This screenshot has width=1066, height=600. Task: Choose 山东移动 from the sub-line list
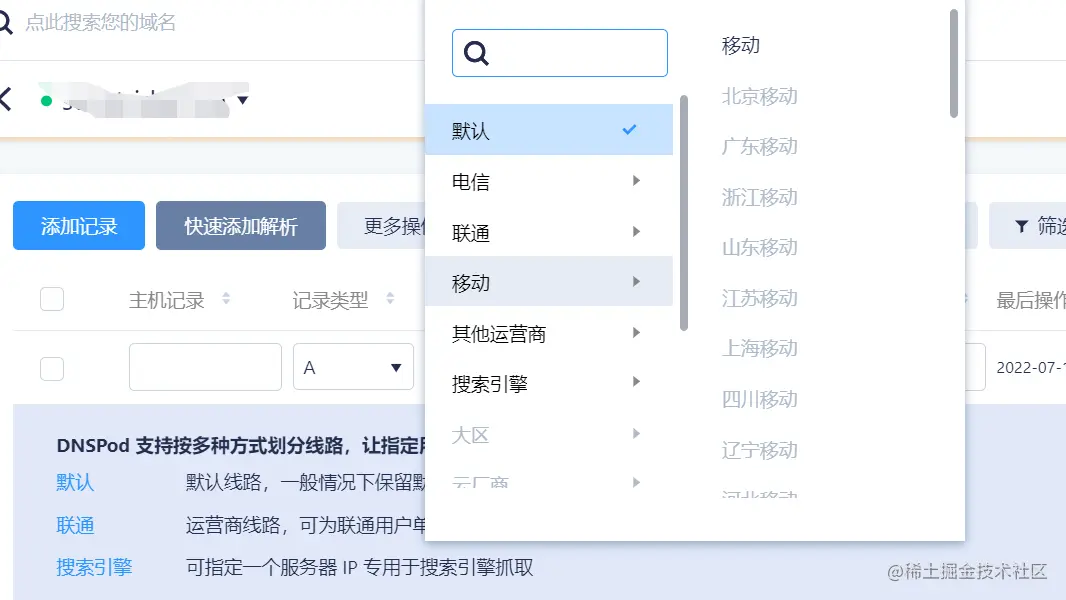click(x=759, y=247)
